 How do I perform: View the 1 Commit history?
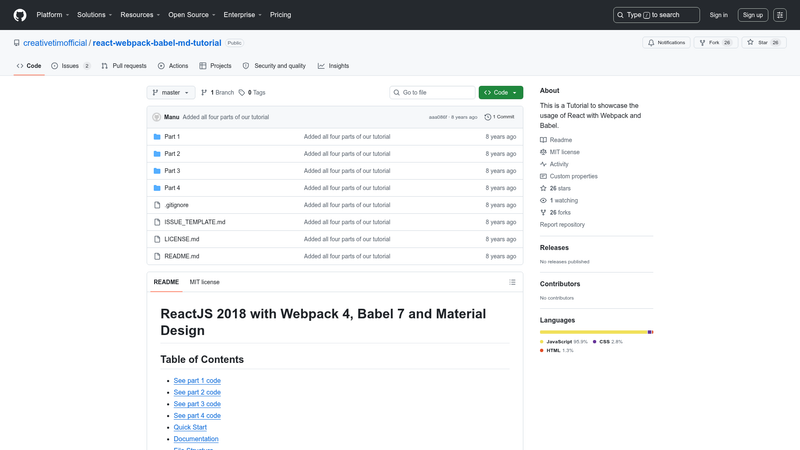click(x=499, y=117)
